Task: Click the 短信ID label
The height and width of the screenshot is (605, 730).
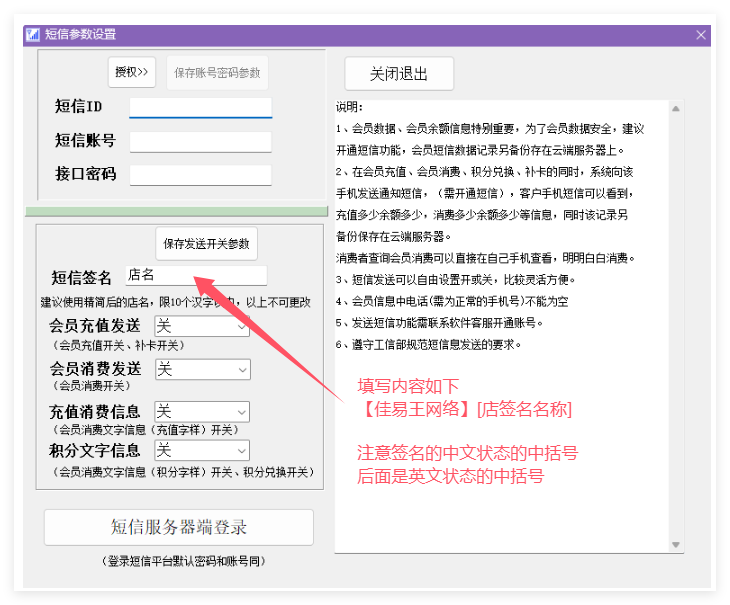Action: click(78, 106)
